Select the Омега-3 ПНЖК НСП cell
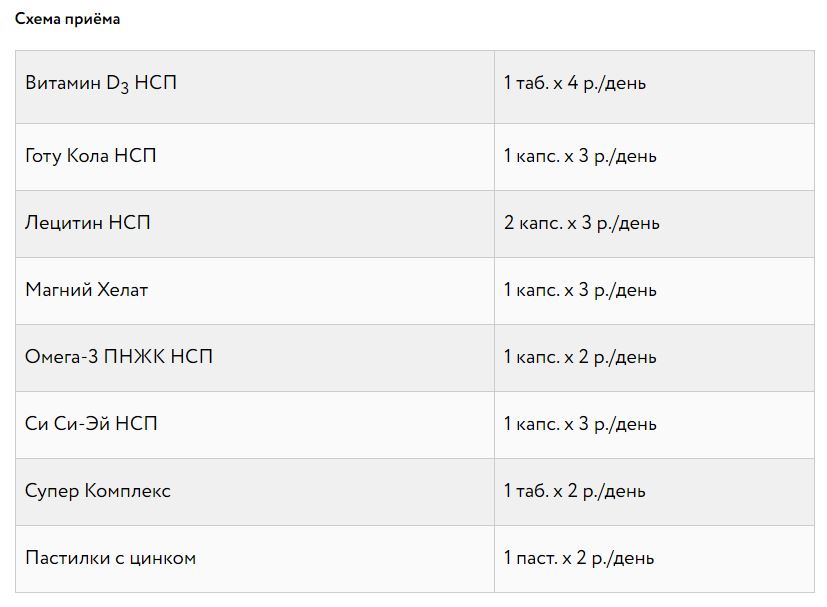The image size is (827, 607). click(255, 358)
